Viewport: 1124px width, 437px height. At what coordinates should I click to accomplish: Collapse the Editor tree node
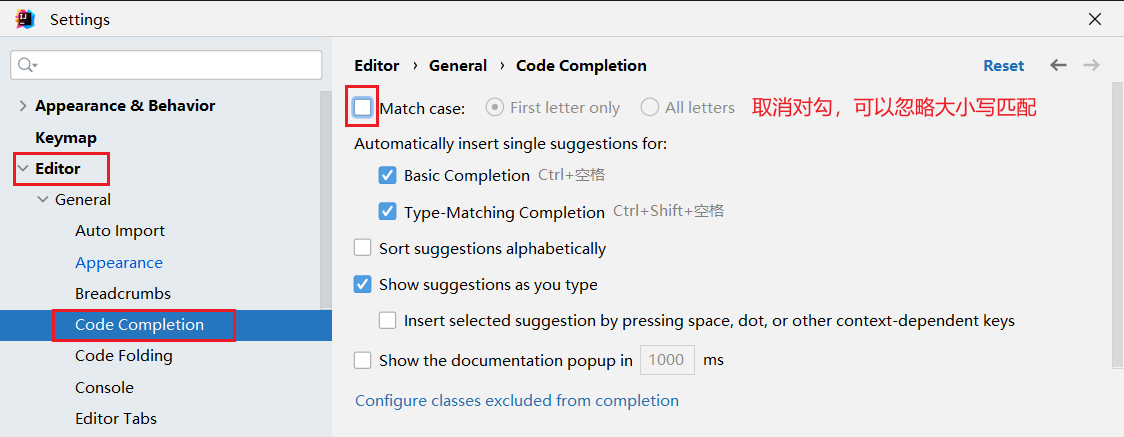23,169
